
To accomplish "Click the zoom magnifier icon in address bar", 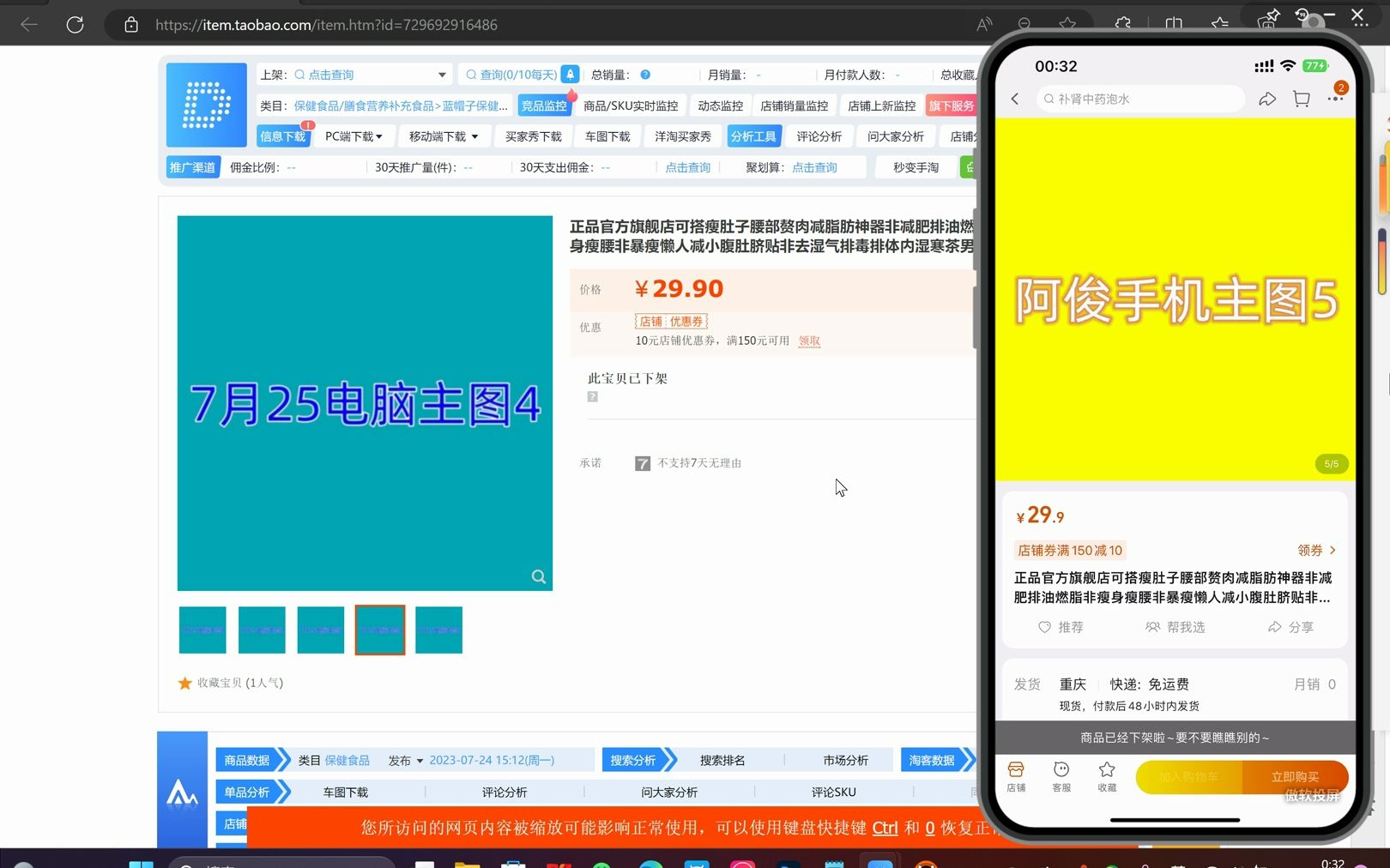I will tap(1024, 25).
